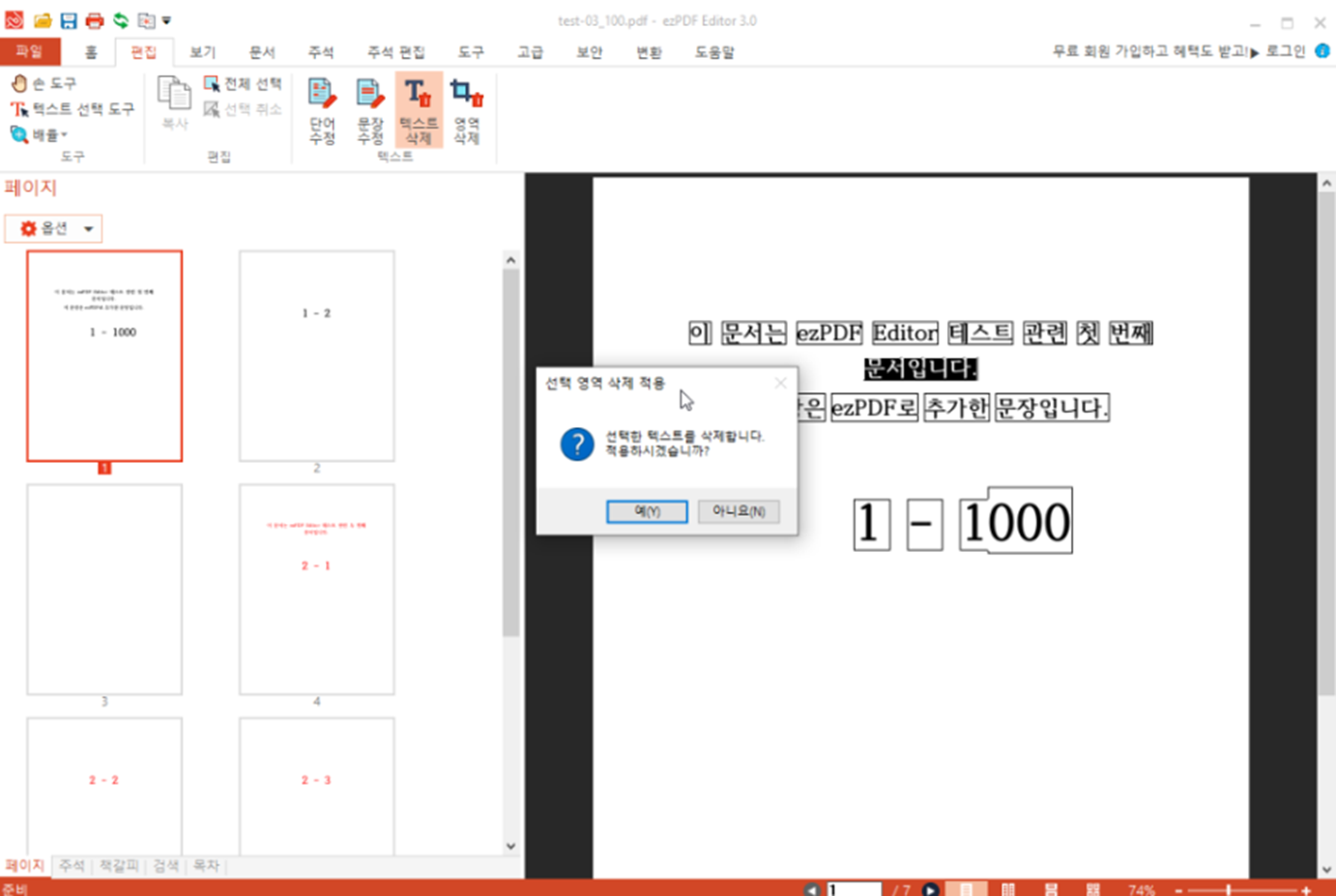Click the page number input field
The width and height of the screenshot is (1336, 896).
pyautogui.click(x=854, y=889)
